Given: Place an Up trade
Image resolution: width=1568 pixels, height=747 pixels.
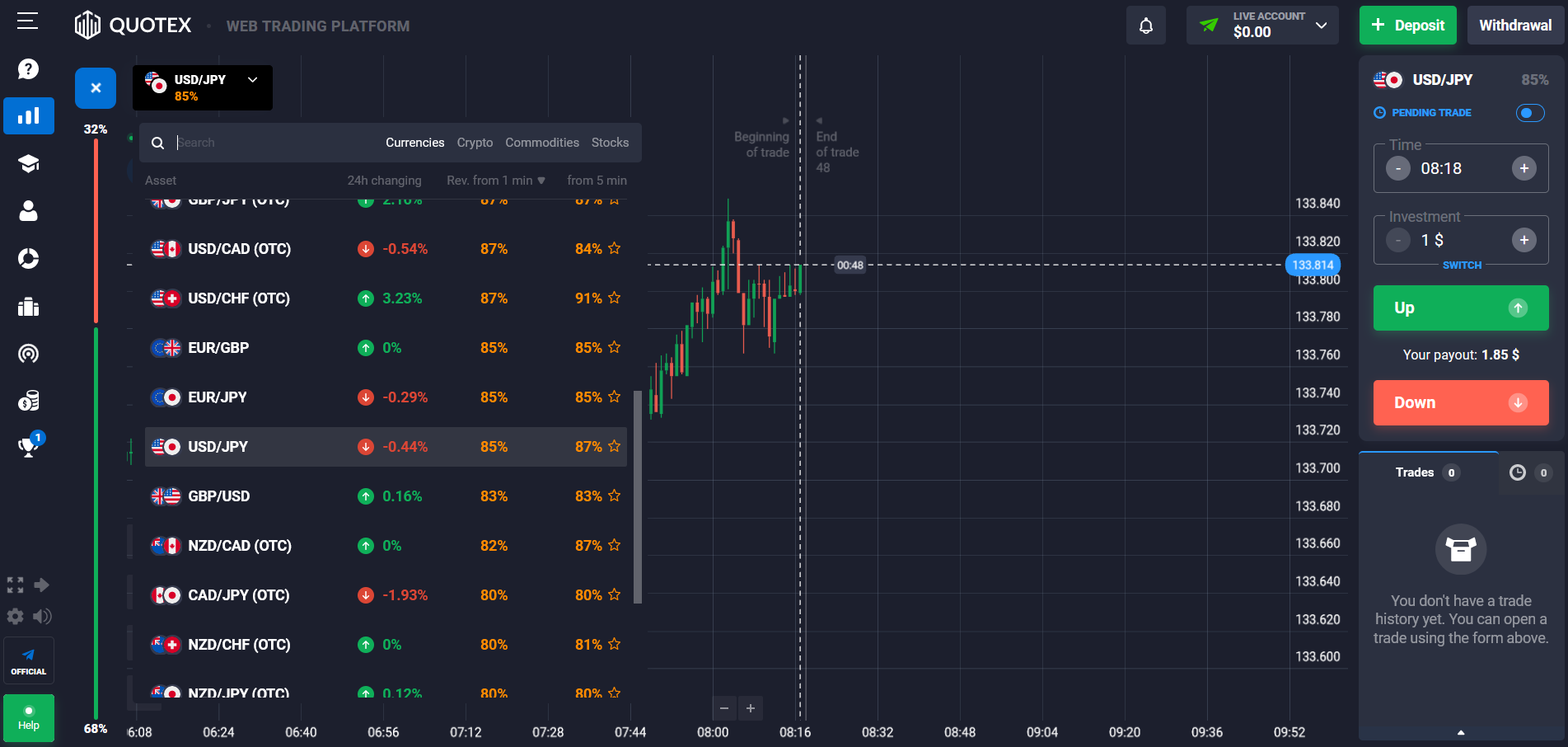Looking at the screenshot, I should tap(1461, 308).
